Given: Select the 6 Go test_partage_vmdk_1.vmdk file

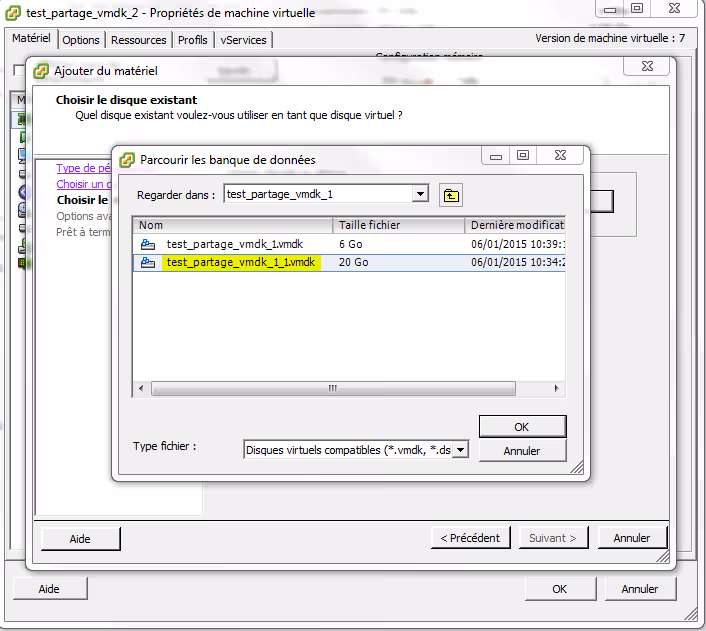Looking at the screenshot, I should coord(234,244).
